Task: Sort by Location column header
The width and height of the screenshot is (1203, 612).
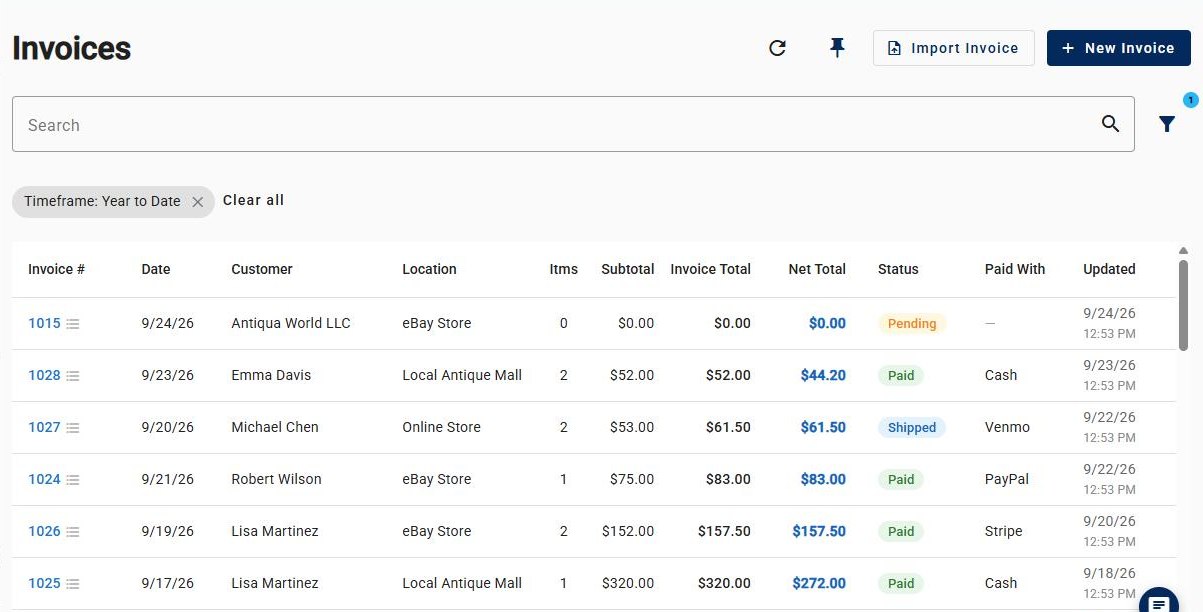Action: (x=429, y=269)
